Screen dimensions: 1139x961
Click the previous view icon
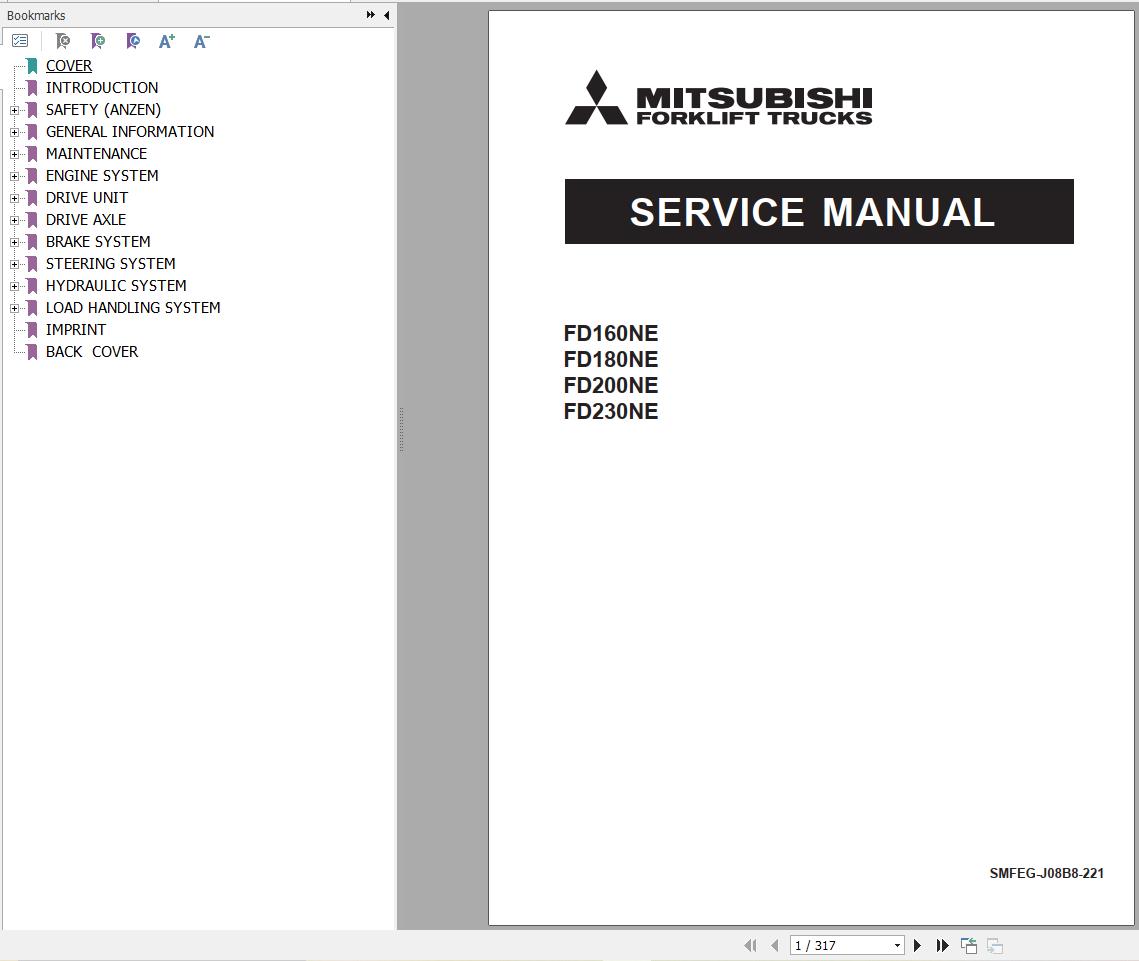[x=968, y=945]
